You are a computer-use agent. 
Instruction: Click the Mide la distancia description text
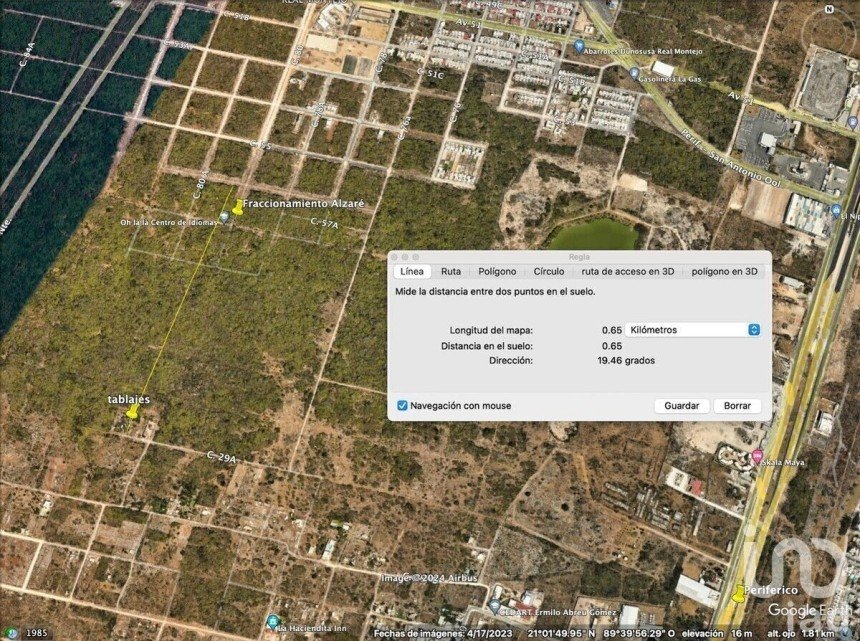(495, 292)
